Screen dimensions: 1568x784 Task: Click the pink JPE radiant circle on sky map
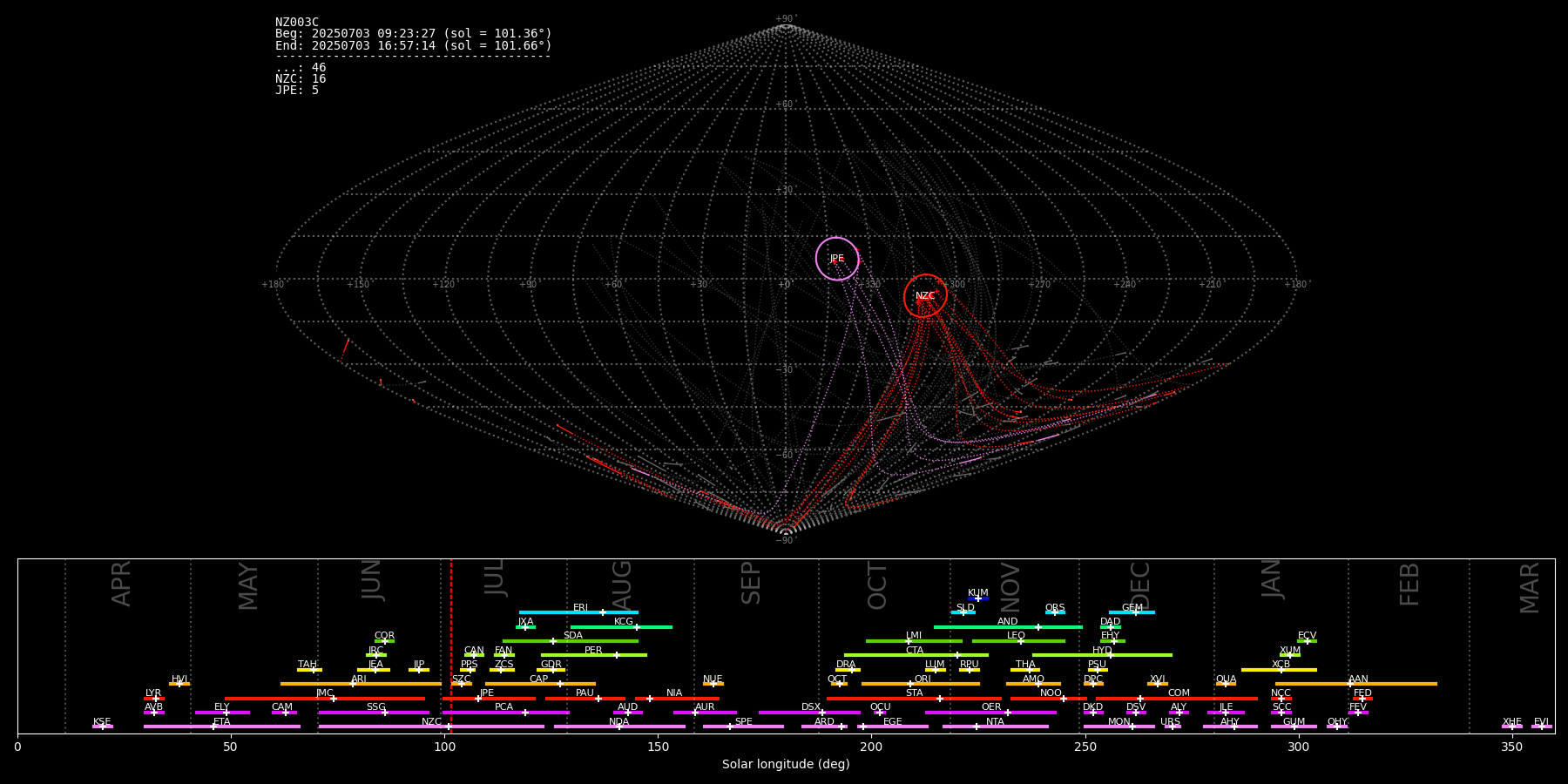pyautogui.click(x=837, y=259)
